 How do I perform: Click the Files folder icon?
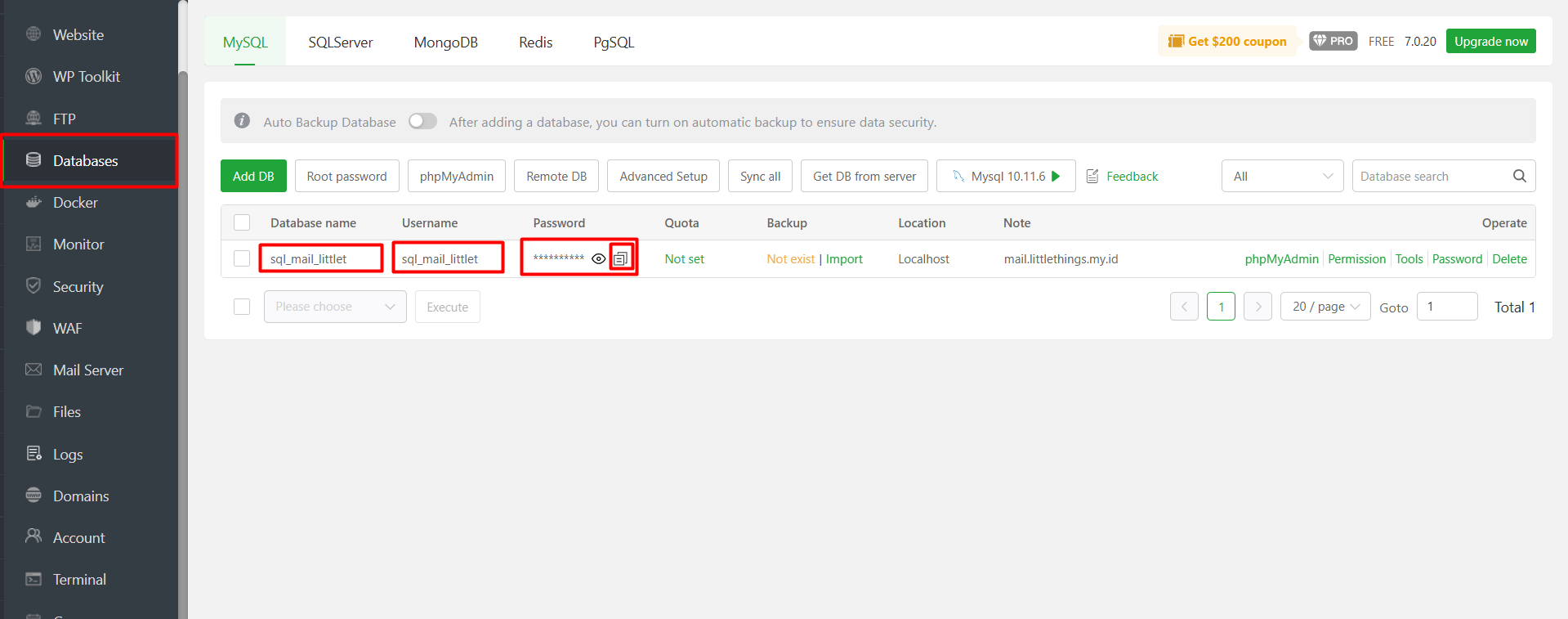34,411
